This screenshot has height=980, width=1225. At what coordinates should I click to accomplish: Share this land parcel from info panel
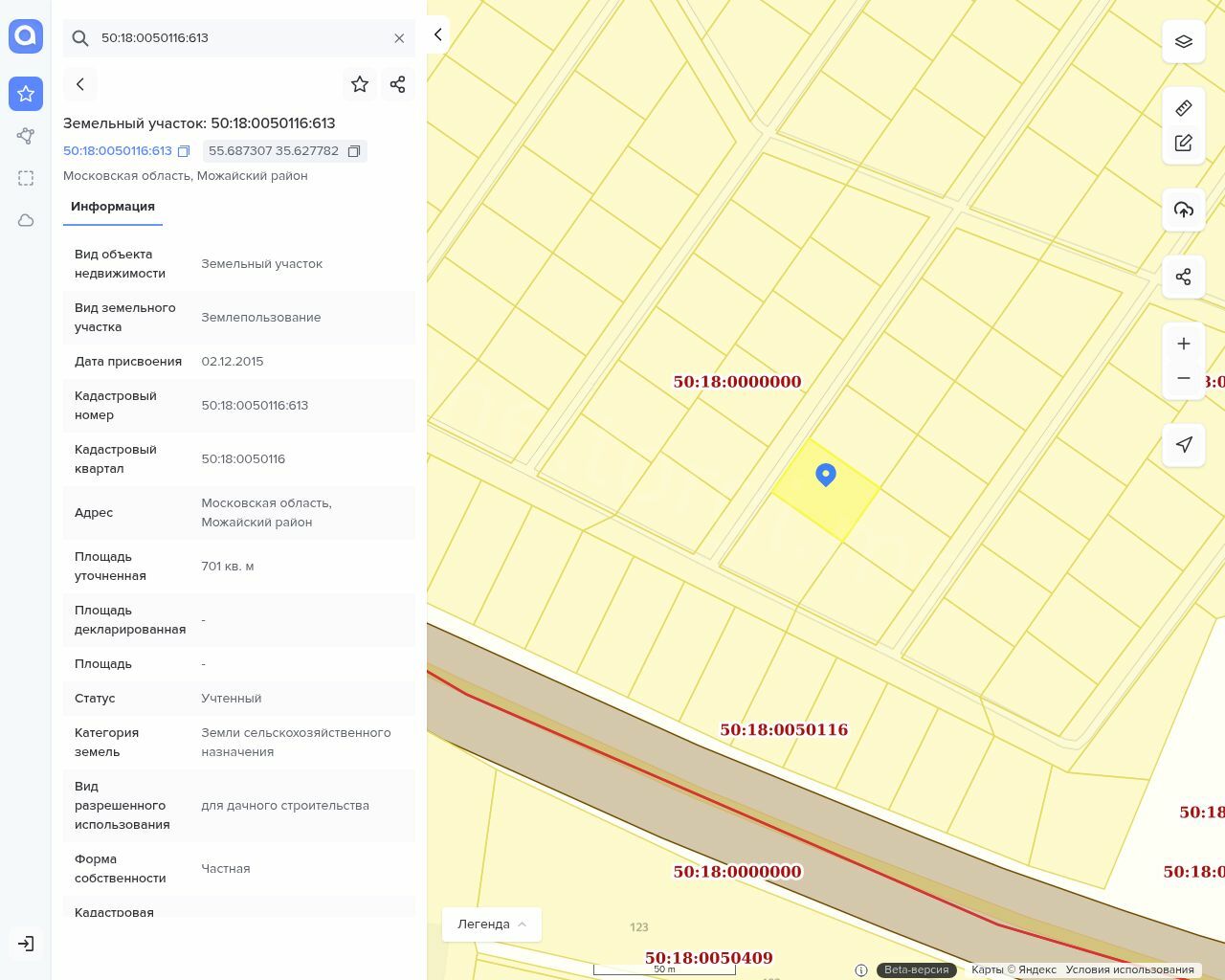pos(398,84)
